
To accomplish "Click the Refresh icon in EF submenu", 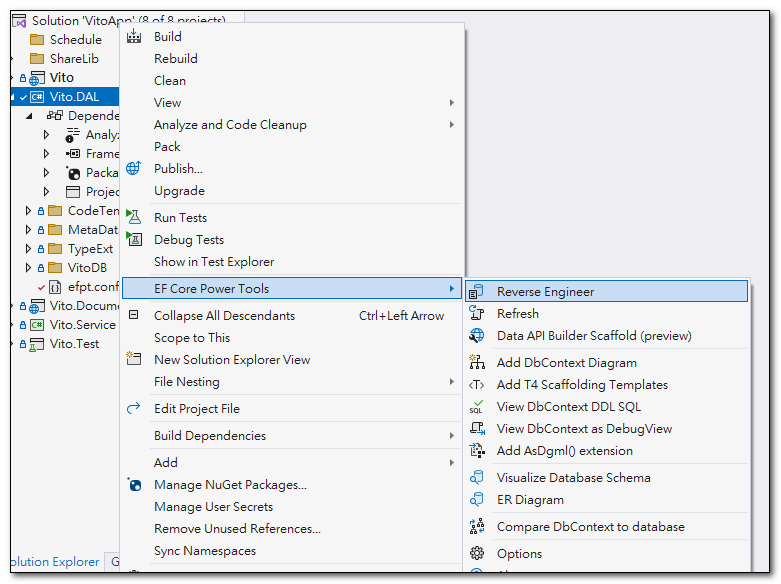I will click(x=477, y=313).
